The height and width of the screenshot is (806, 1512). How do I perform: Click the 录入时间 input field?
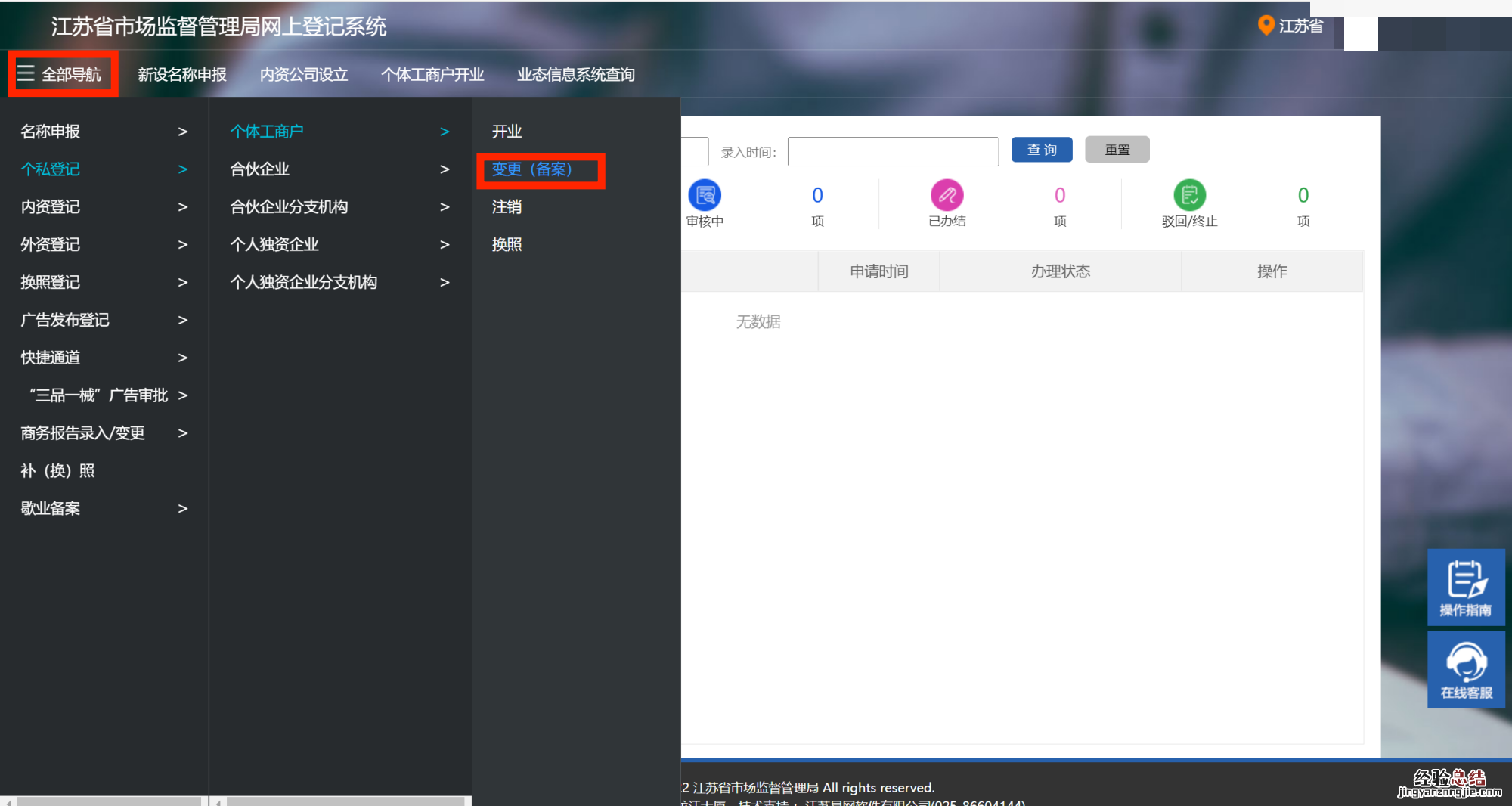coord(892,151)
